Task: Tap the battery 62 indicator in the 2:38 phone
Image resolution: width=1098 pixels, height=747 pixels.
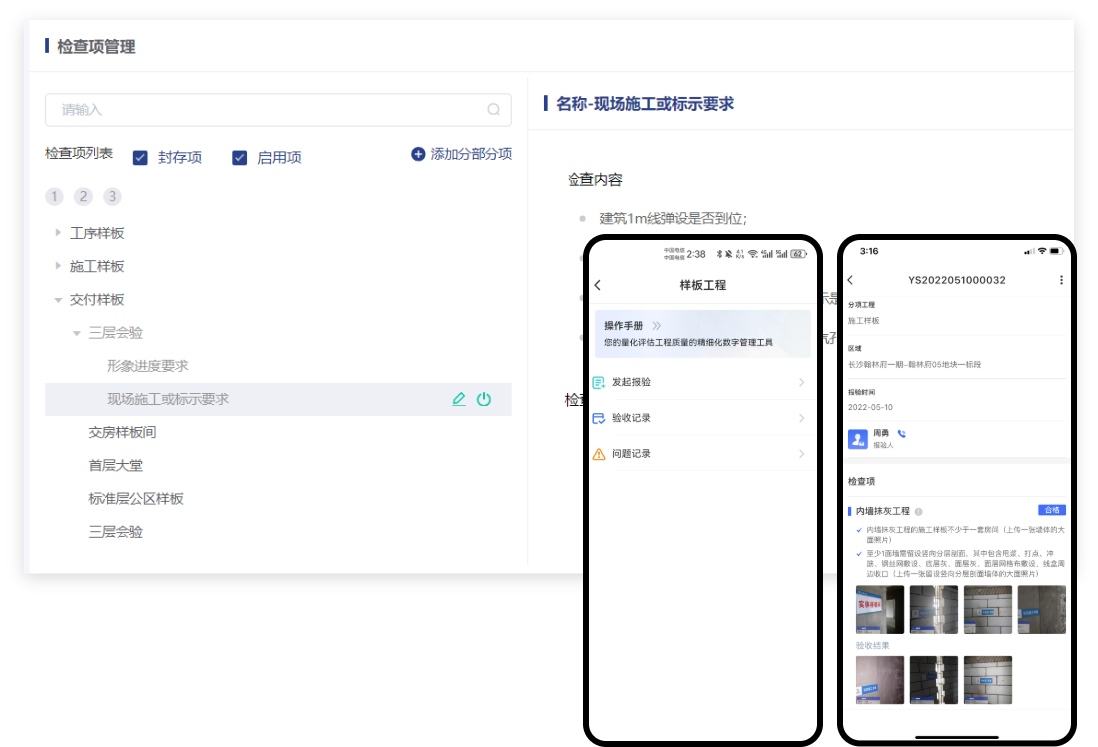Action: [799, 254]
